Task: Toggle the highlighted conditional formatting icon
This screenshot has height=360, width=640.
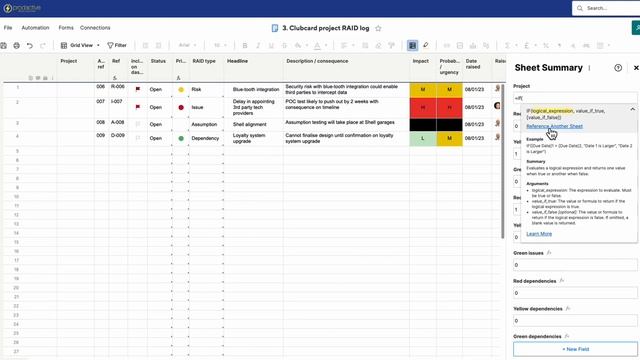Action: [x=413, y=45]
